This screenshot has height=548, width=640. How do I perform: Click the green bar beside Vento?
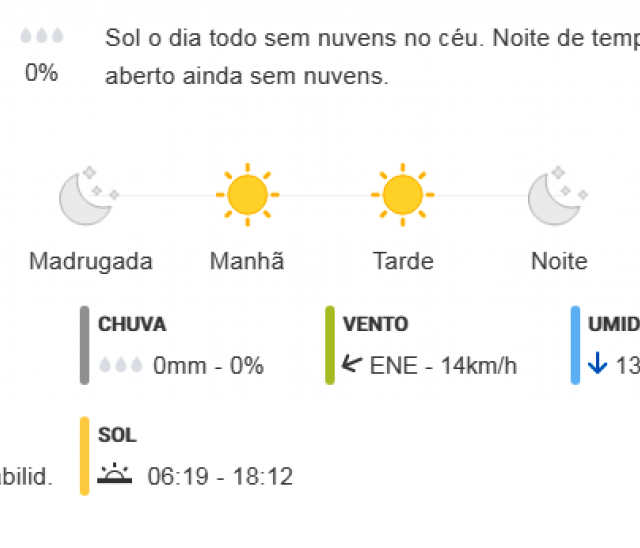(330, 345)
